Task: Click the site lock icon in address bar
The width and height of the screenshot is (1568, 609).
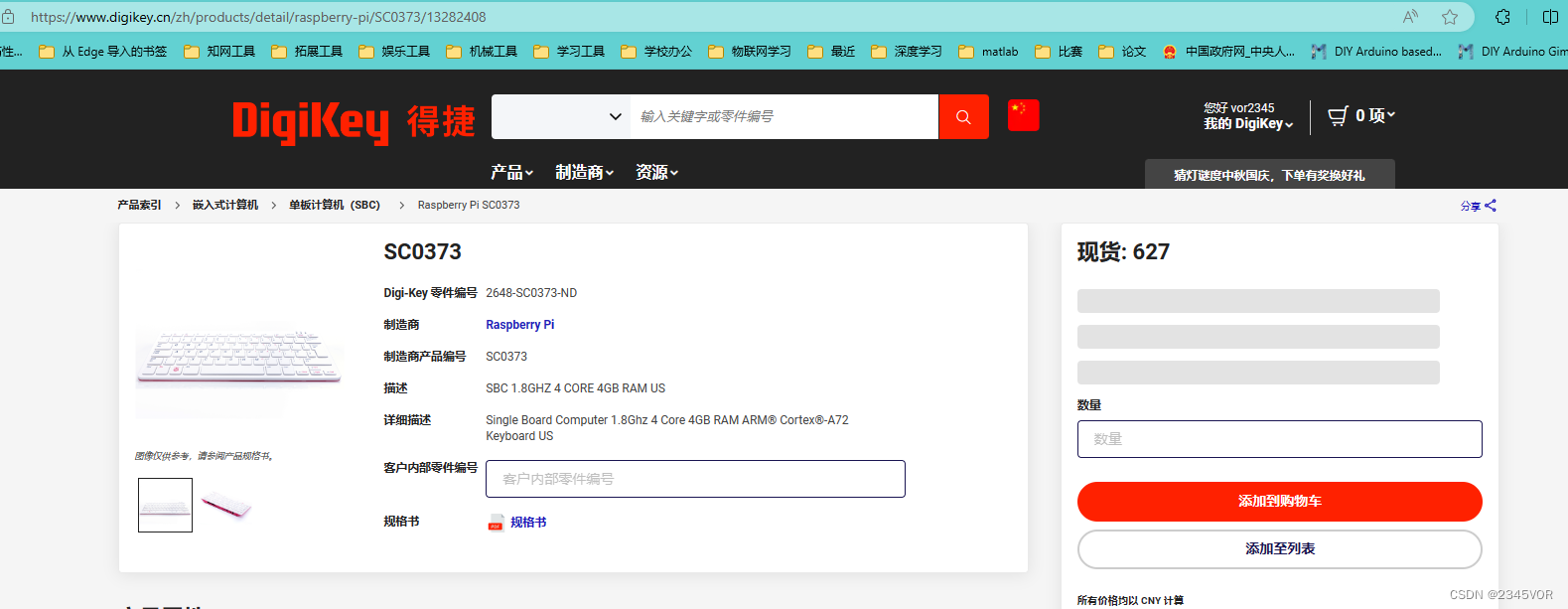Action: tap(8, 17)
